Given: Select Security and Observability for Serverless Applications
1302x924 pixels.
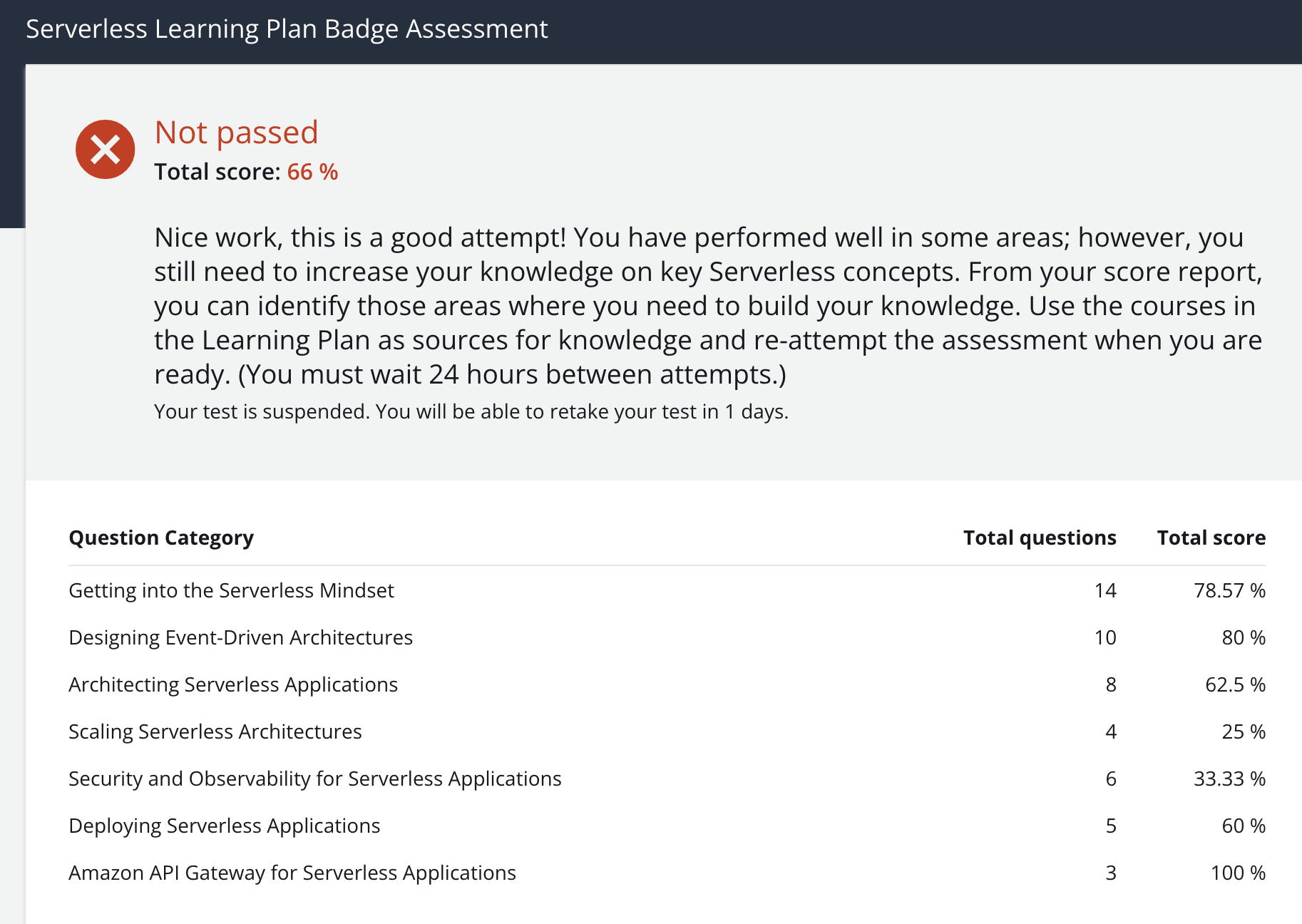Looking at the screenshot, I should pos(314,779).
